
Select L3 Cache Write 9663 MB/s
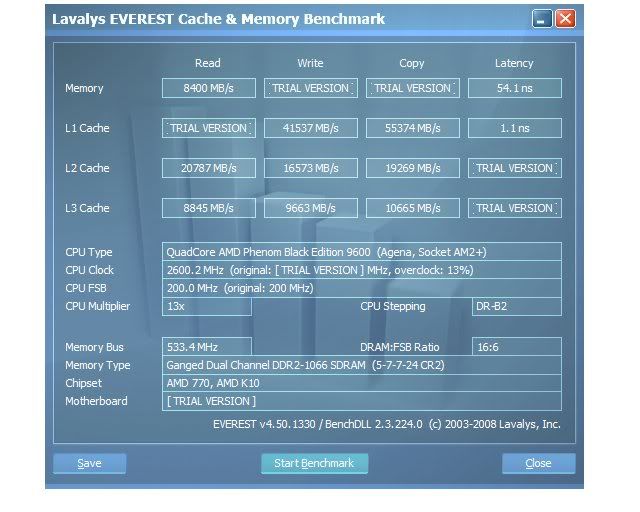click(311, 208)
